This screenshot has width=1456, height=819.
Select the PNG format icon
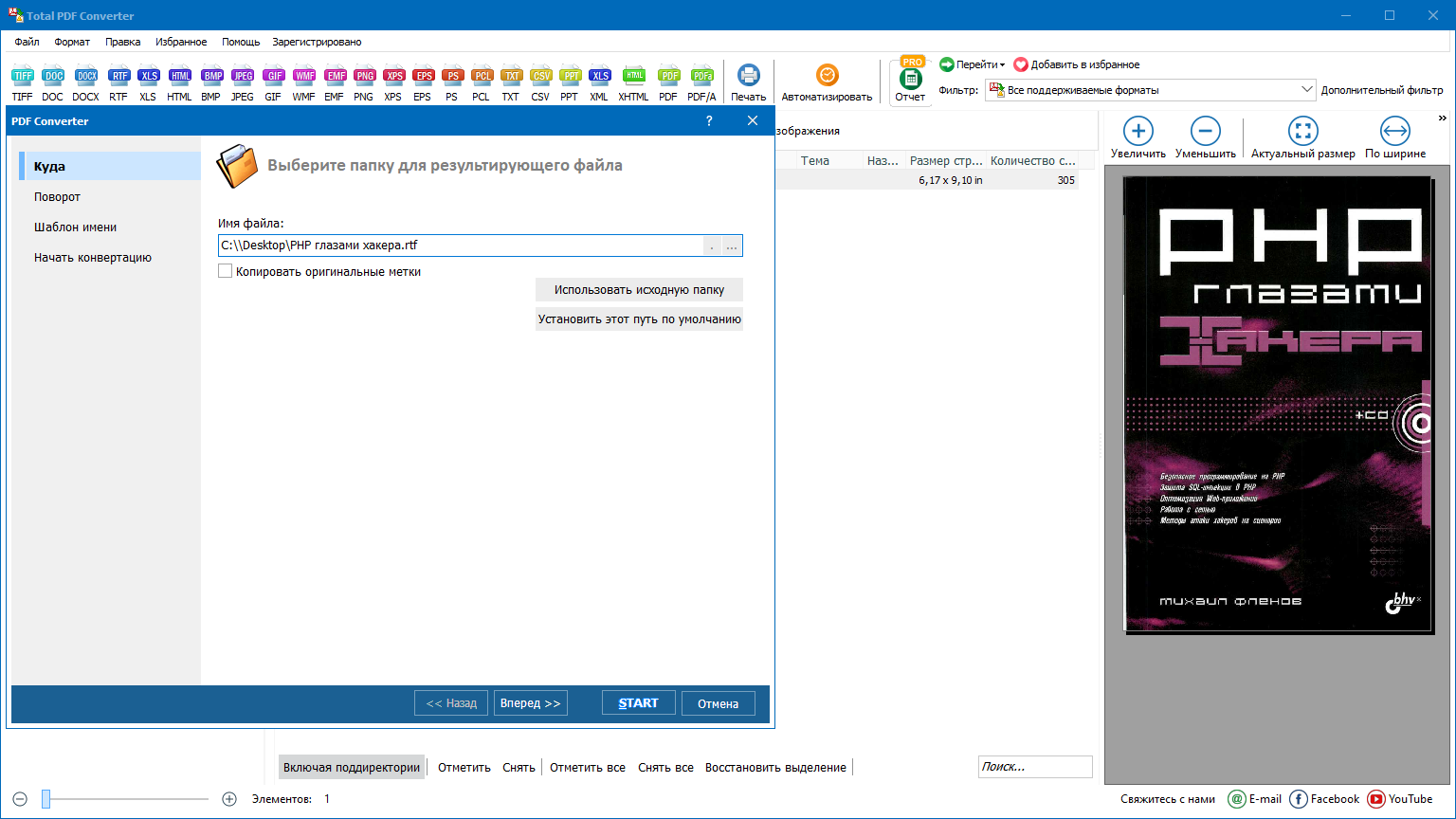click(x=364, y=76)
